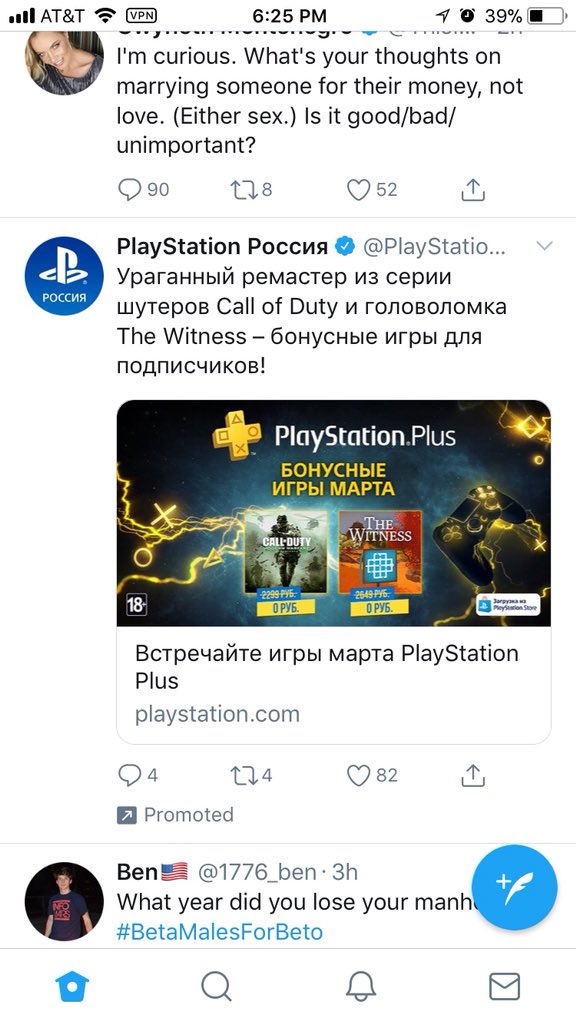
Task: Open PlayStation Россия profile avatar
Action: click(x=64, y=276)
